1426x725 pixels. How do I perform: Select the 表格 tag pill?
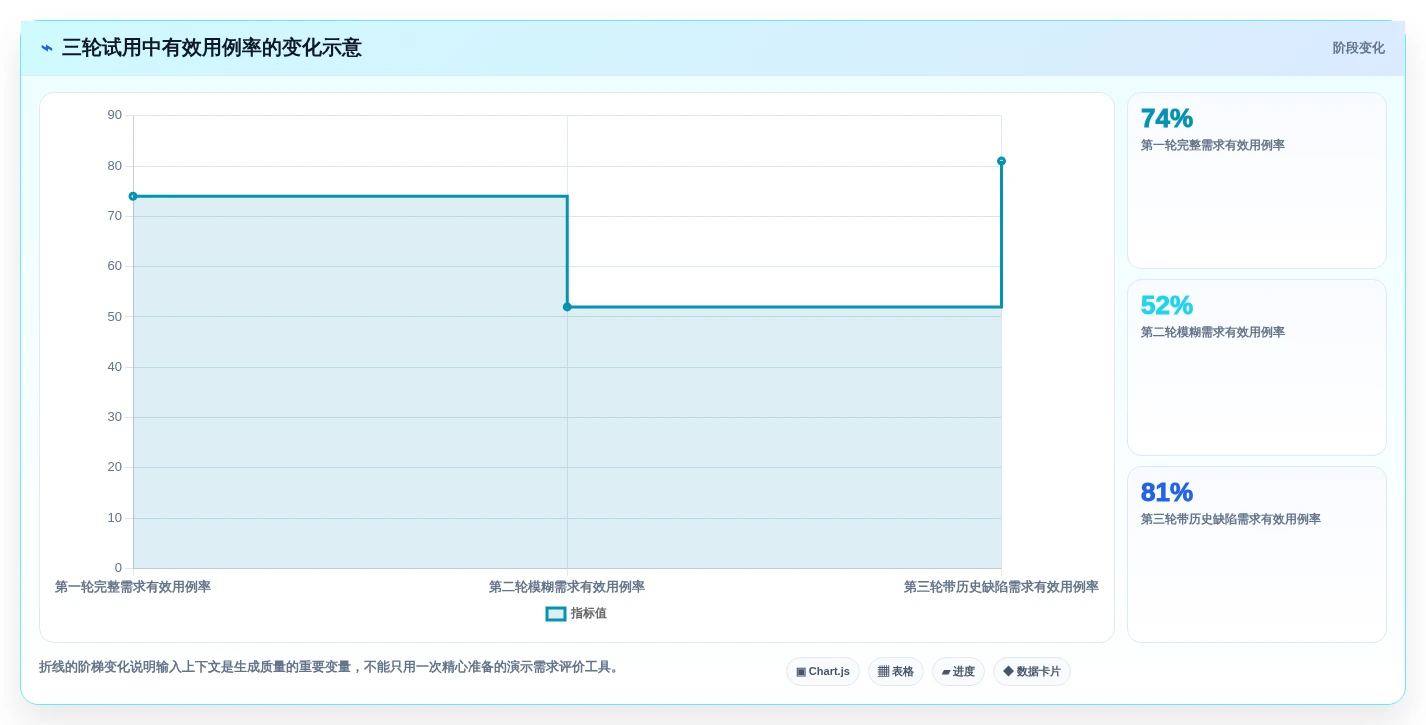(896, 671)
